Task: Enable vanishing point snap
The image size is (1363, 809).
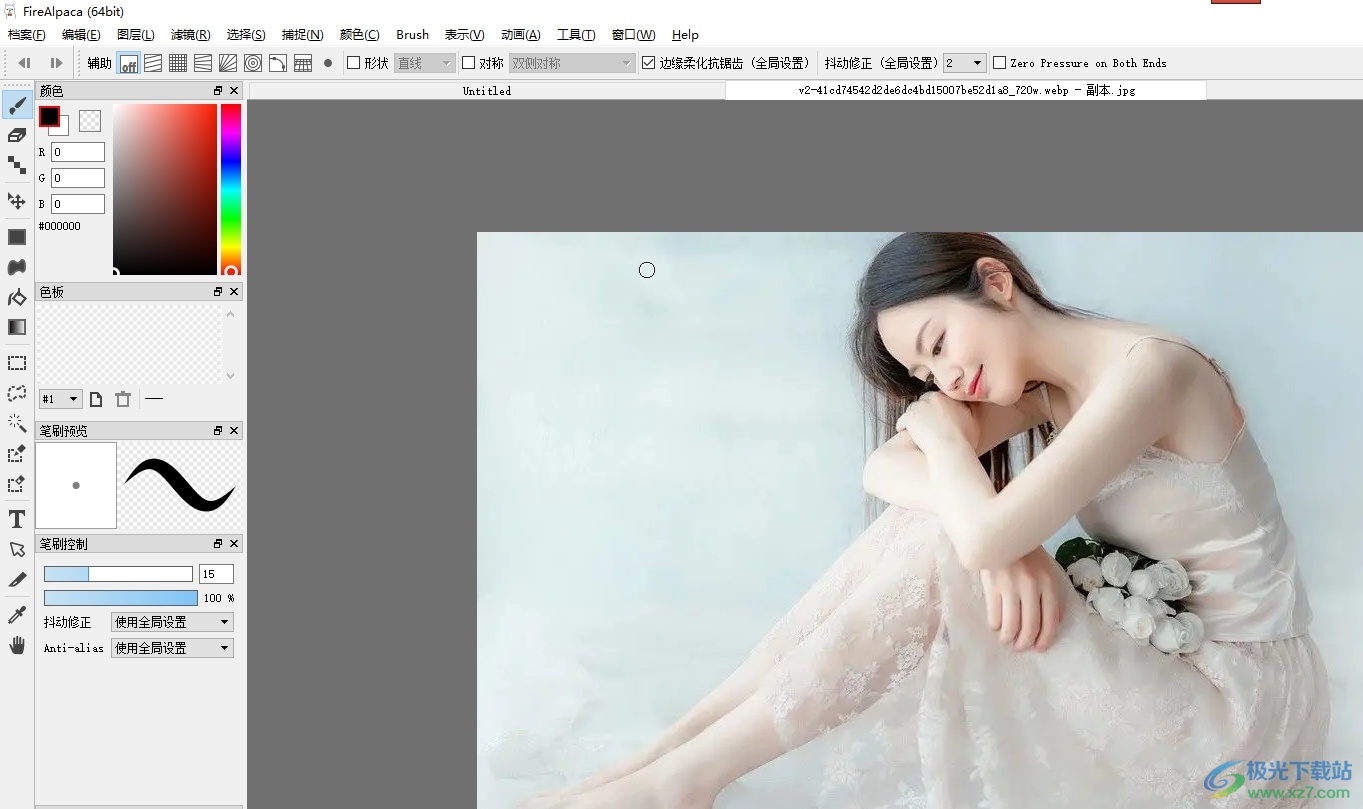Action: tap(203, 63)
